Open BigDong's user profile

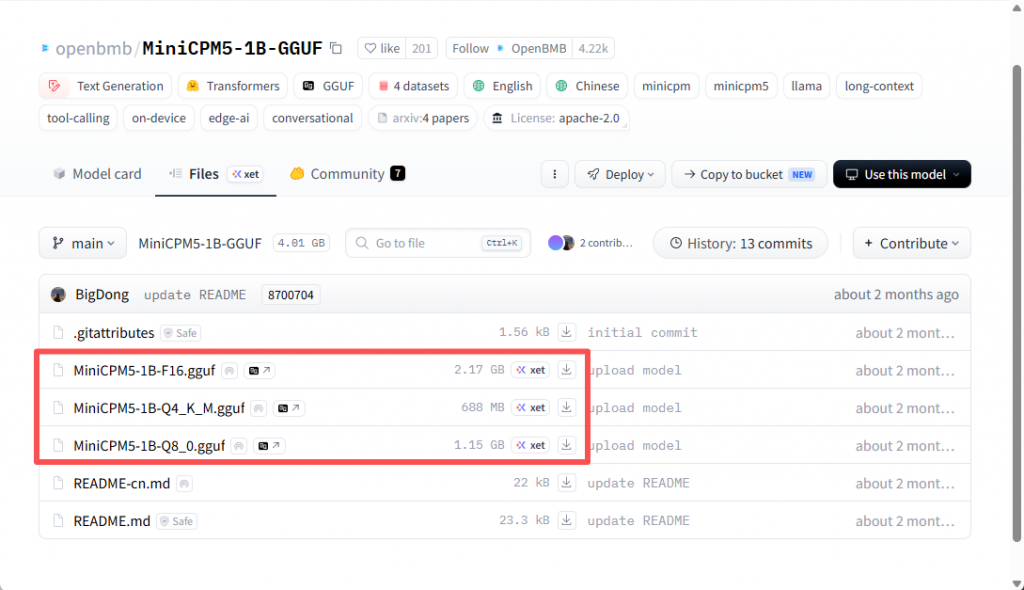pyautogui.click(x=102, y=295)
